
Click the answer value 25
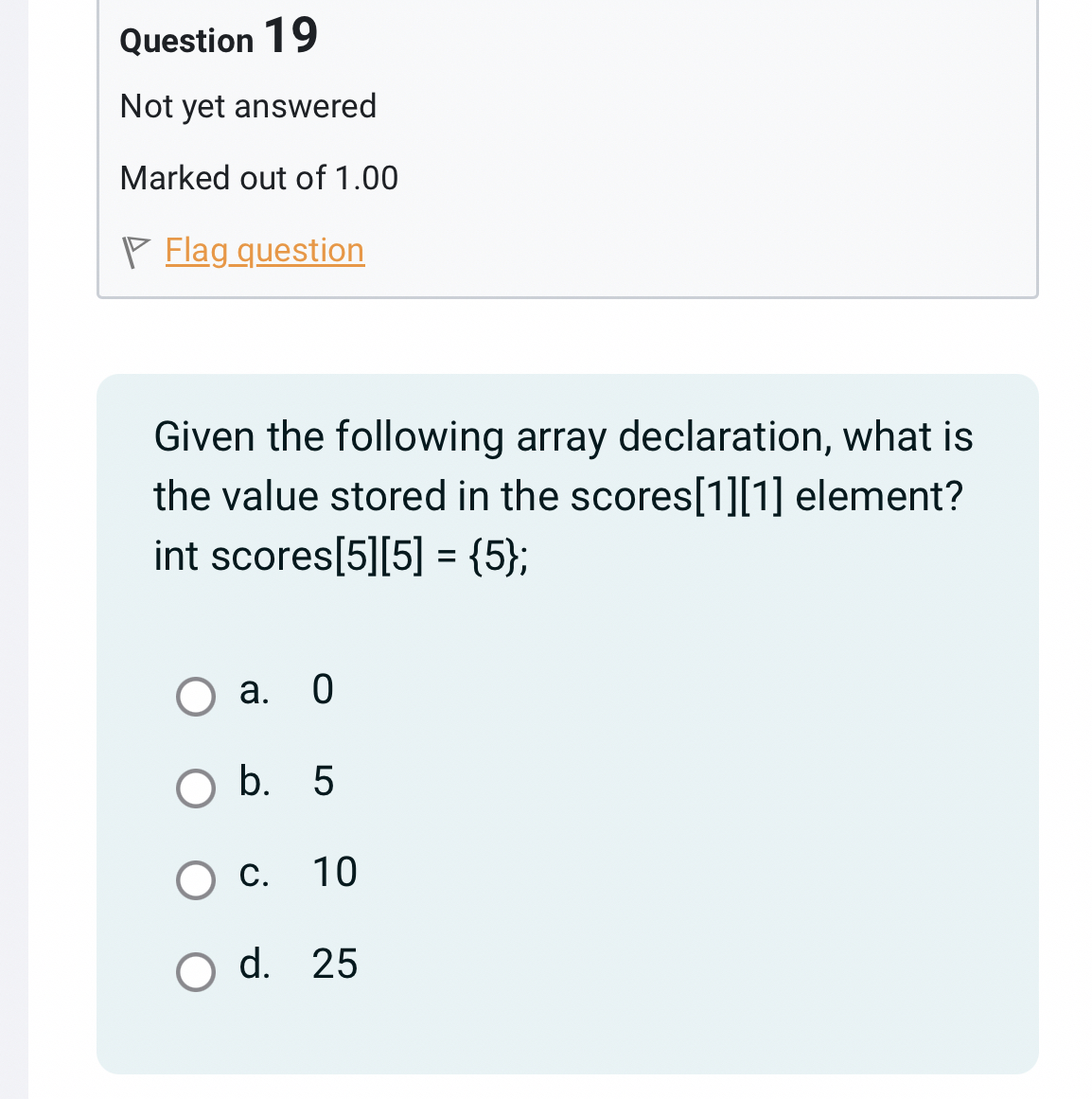[x=334, y=964]
